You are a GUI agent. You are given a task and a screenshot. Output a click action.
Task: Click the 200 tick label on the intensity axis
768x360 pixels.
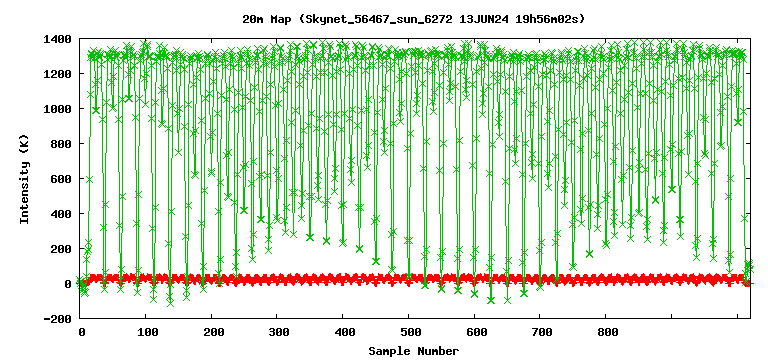[x=62, y=249]
